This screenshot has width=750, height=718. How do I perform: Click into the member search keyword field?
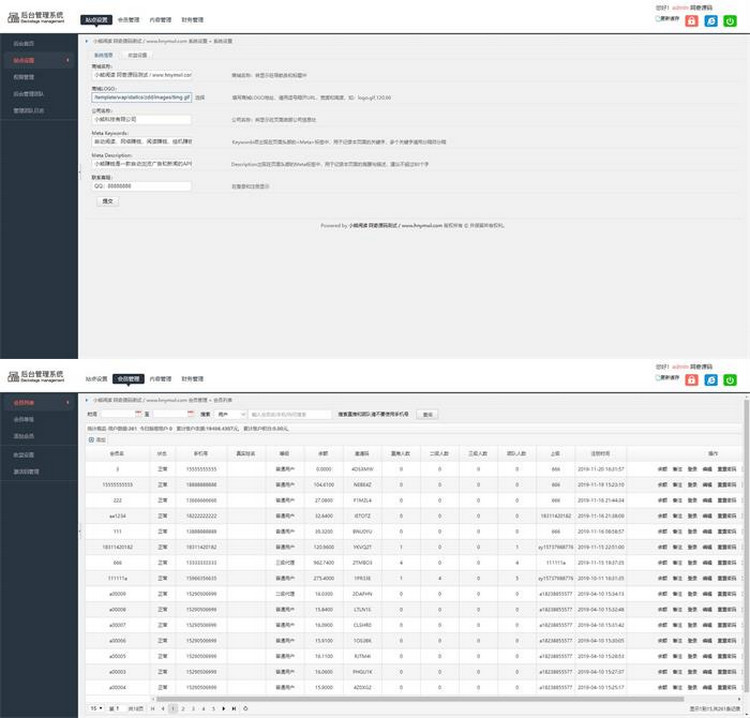point(290,414)
